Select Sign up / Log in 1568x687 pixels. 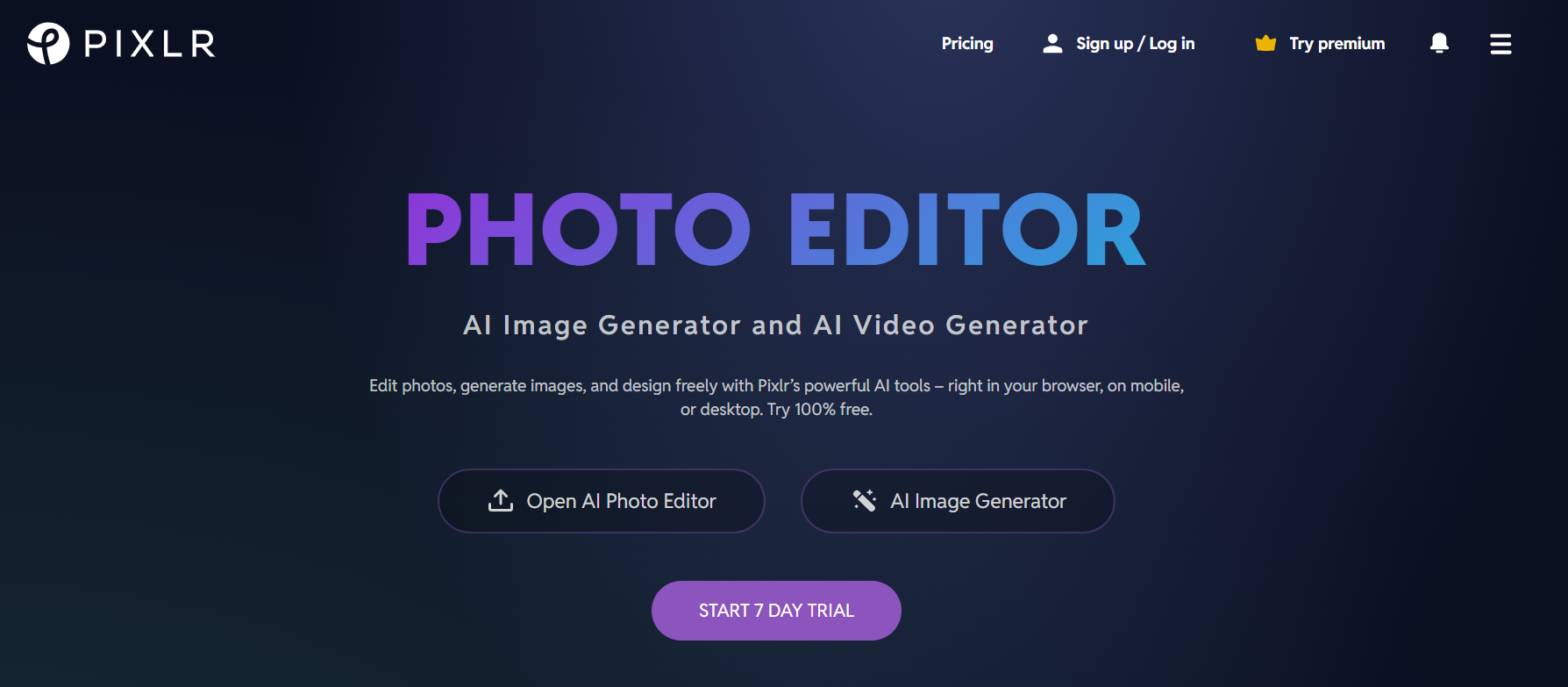pyautogui.click(x=1135, y=43)
